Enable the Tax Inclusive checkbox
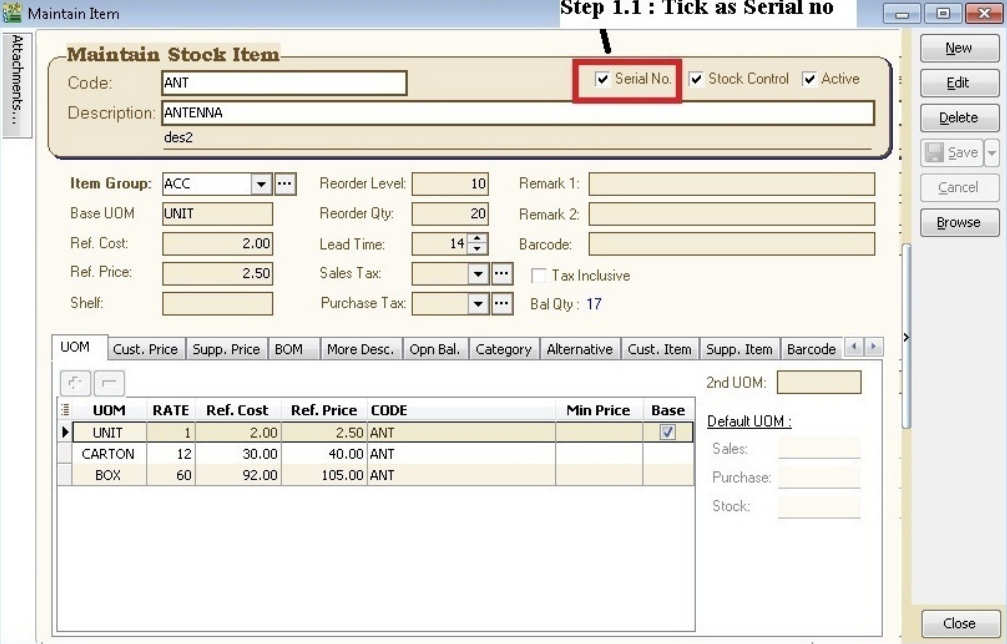Viewport: 1007px width, 644px height. coord(539,276)
